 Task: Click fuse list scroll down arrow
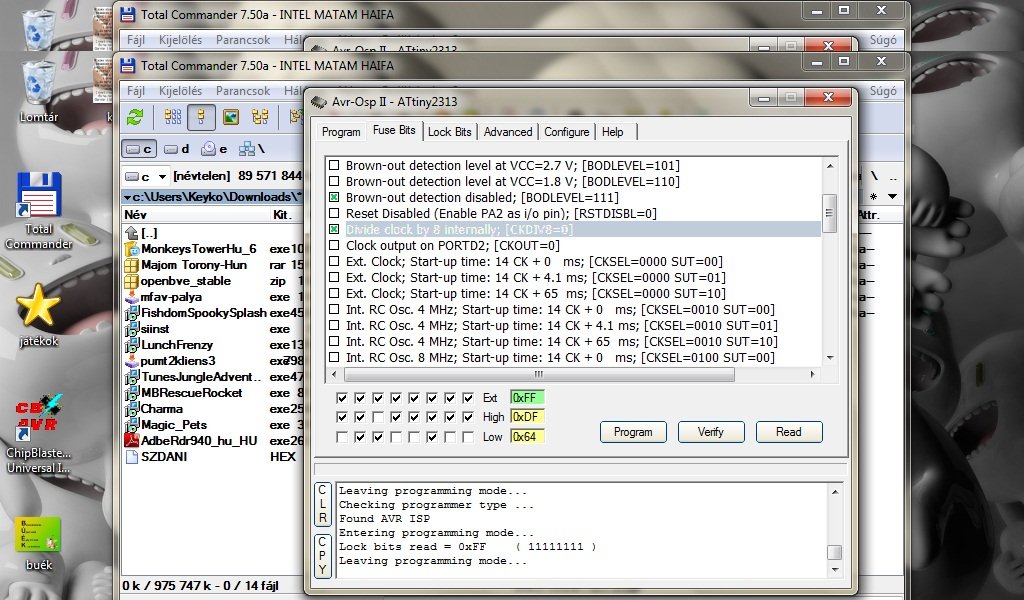point(830,358)
